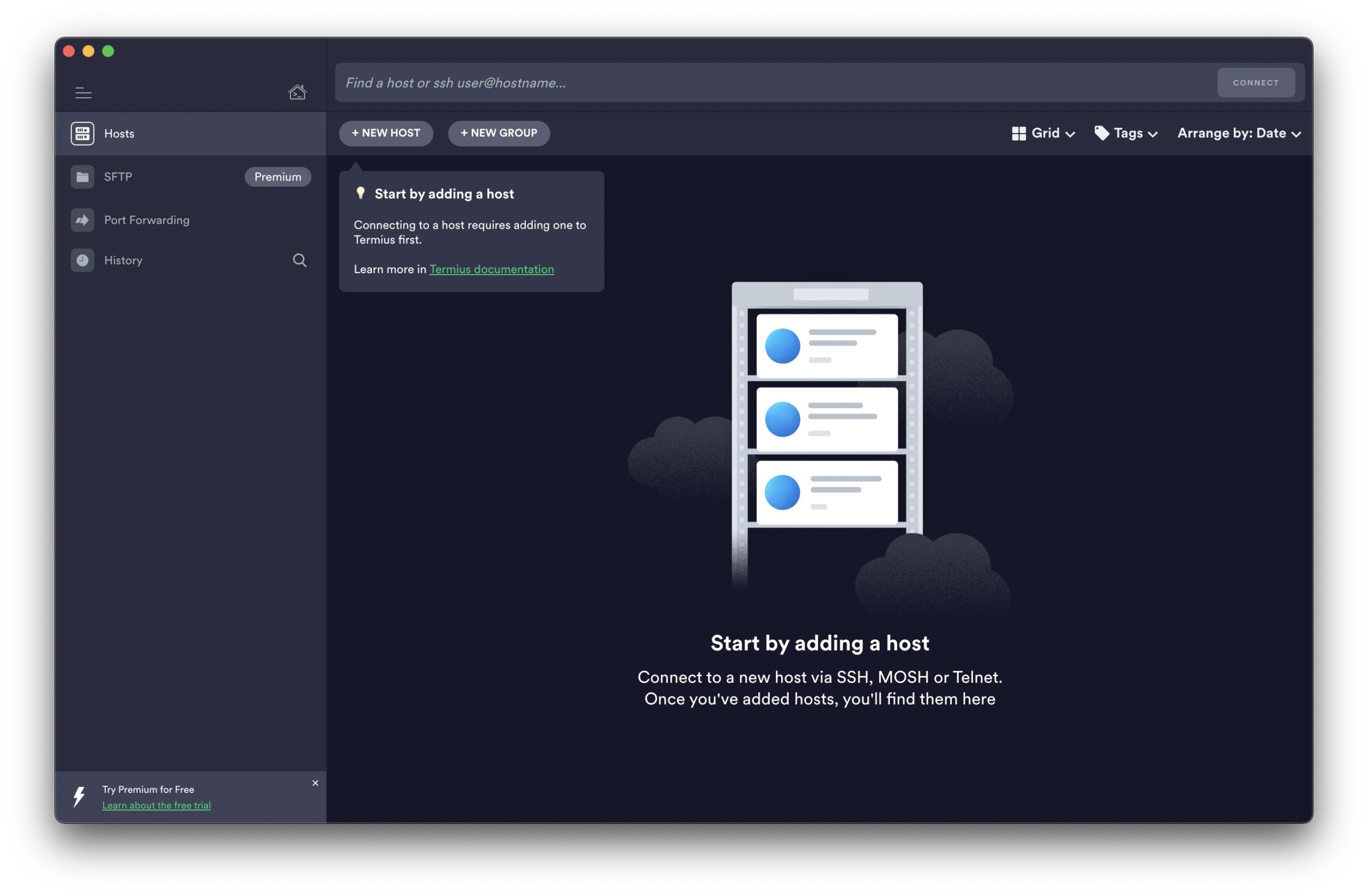Follow Learn about the free trial link

coord(157,805)
